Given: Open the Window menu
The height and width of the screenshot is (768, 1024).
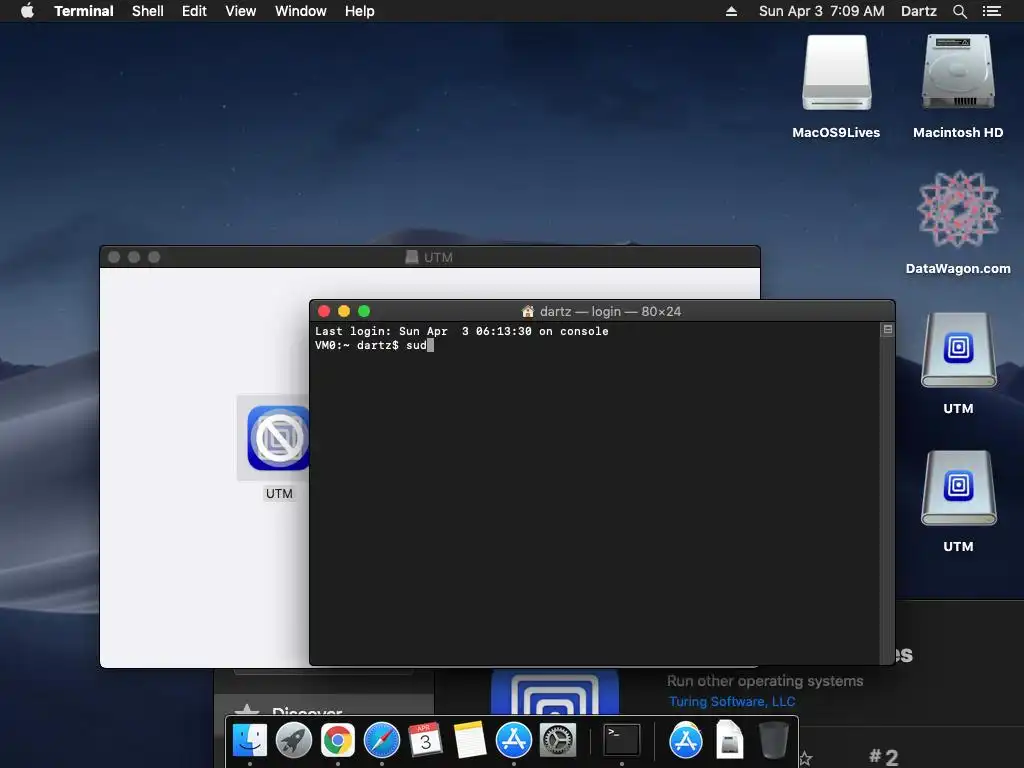Looking at the screenshot, I should tap(300, 11).
